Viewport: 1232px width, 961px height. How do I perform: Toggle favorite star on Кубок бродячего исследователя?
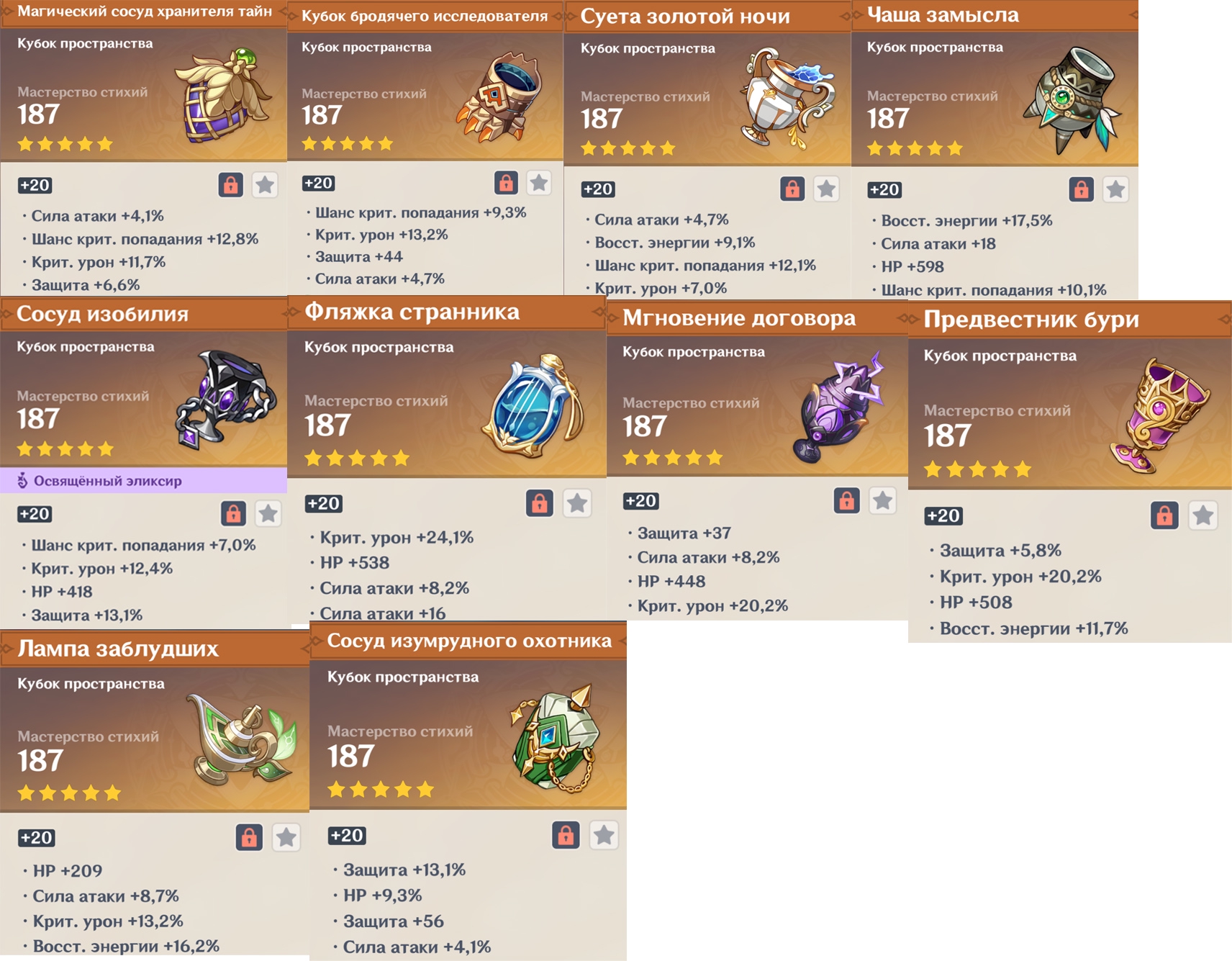point(538,183)
